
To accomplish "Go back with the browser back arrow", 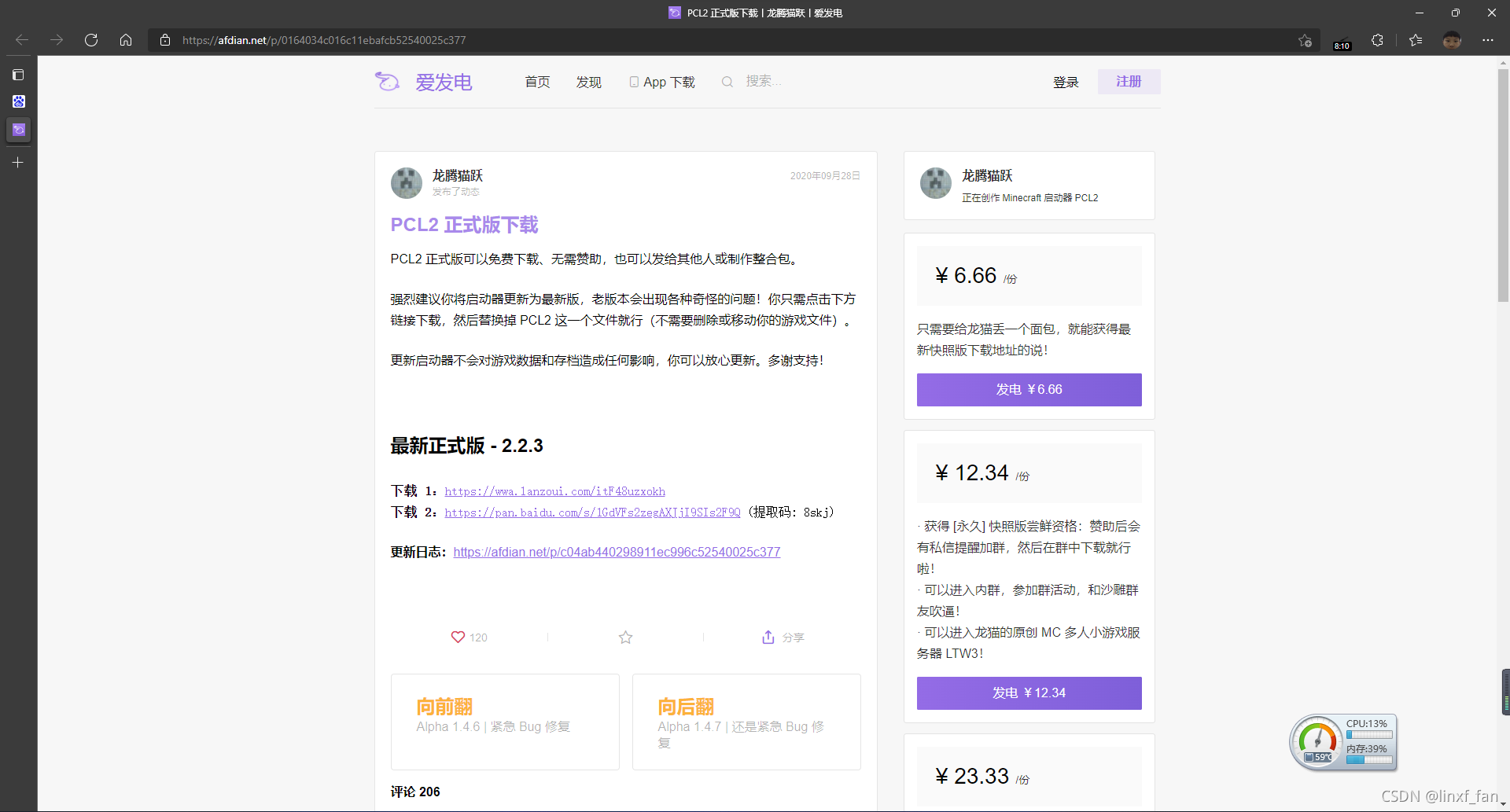I will pyautogui.click(x=22, y=40).
